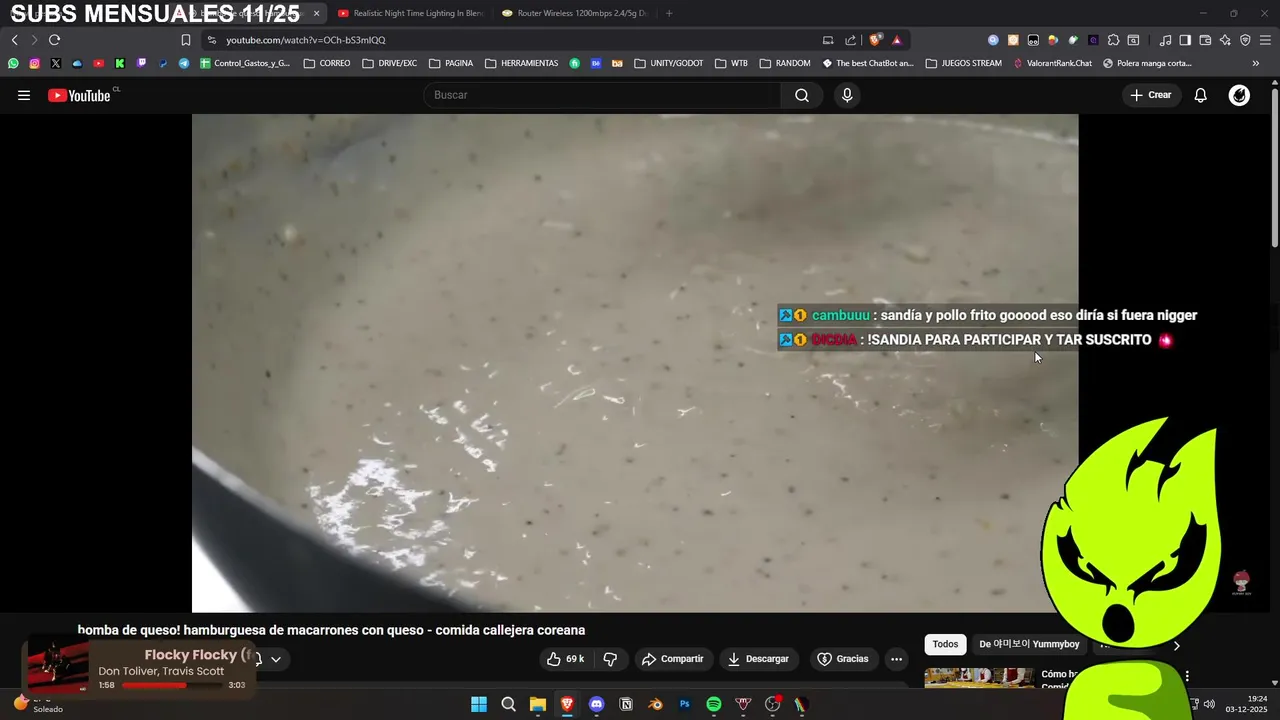Viewport: 1280px width, 720px height.
Task: Expand the CORREO bookmark folder
Action: click(327, 63)
